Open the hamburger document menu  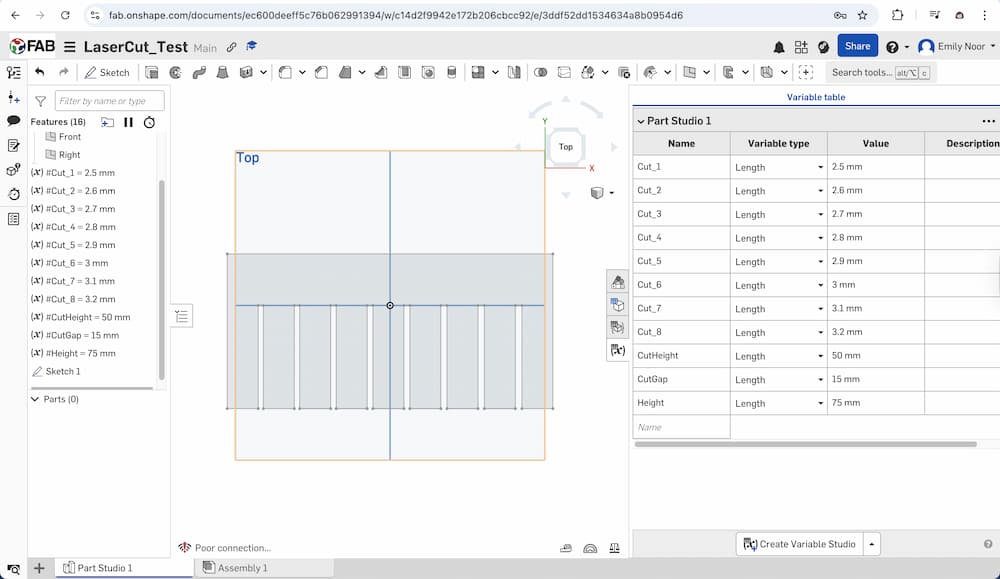pyautogui.click(x=70, y=47)
